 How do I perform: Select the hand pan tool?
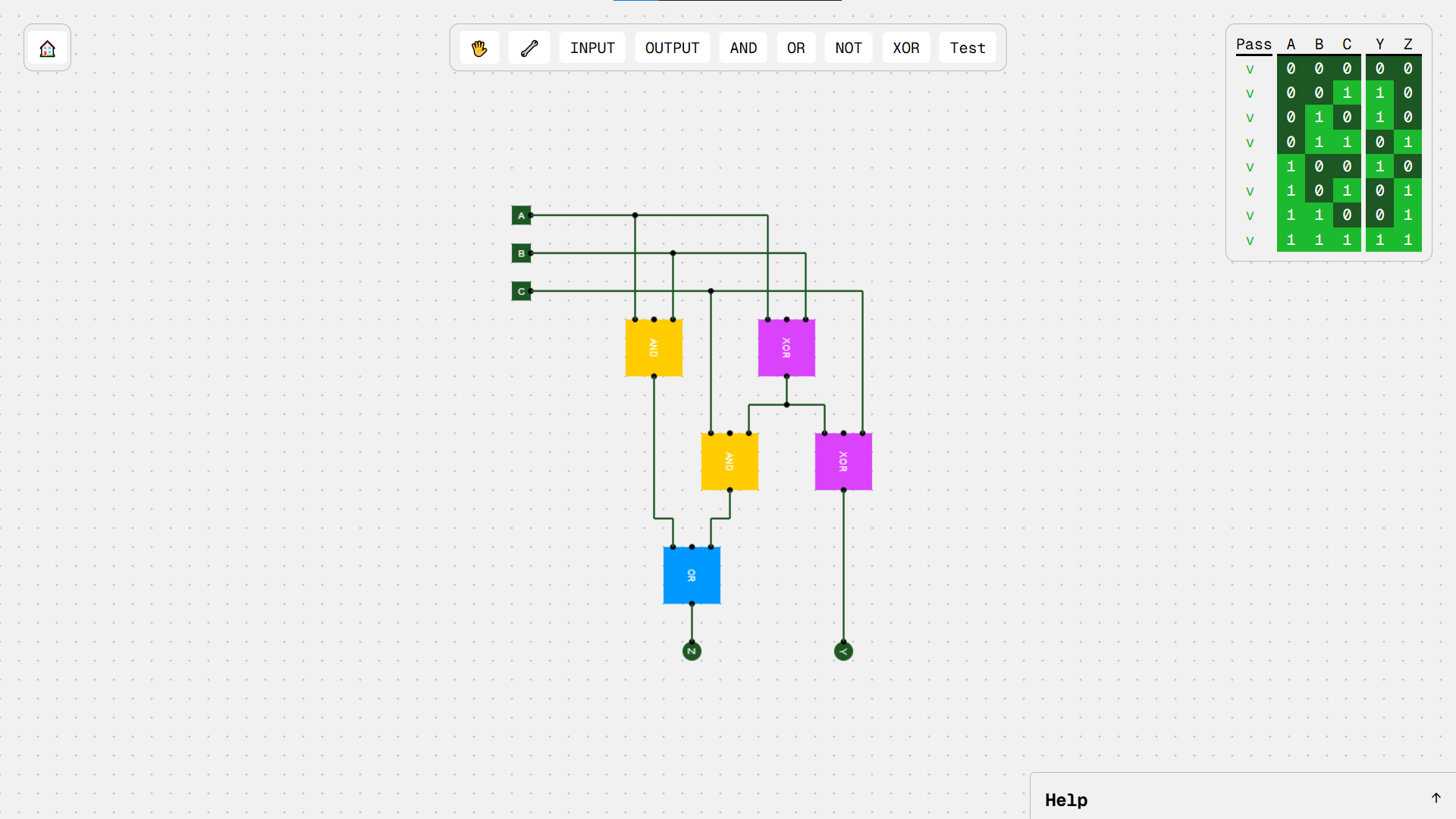point(479,49)
